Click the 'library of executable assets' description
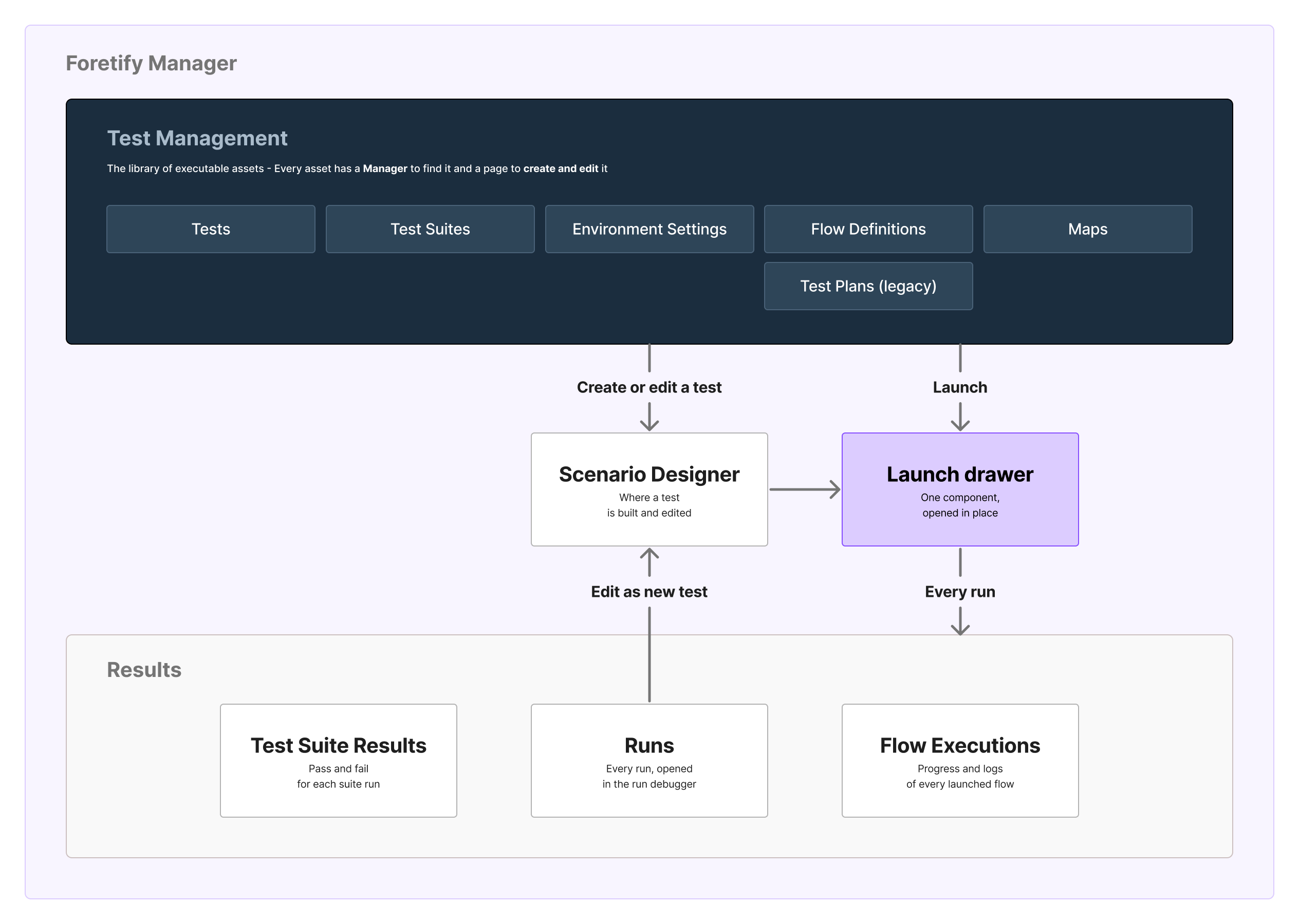Viewport: 1299px width, 924px height. [x=357, y=168]
